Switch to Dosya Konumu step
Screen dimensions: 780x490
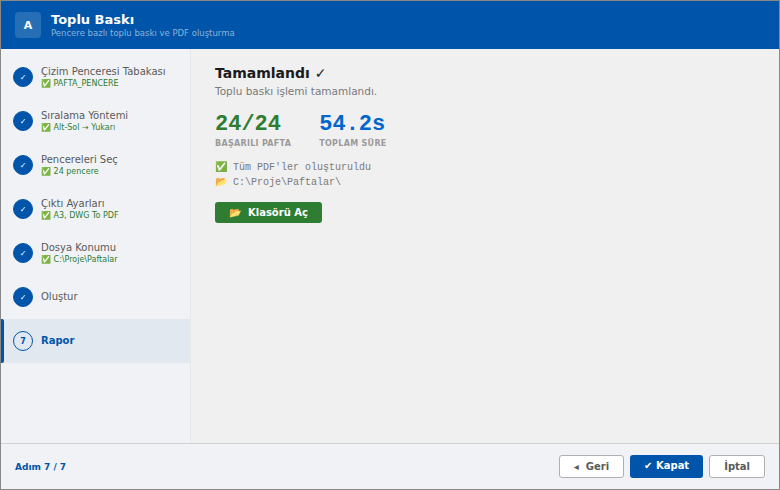point(96,253)
